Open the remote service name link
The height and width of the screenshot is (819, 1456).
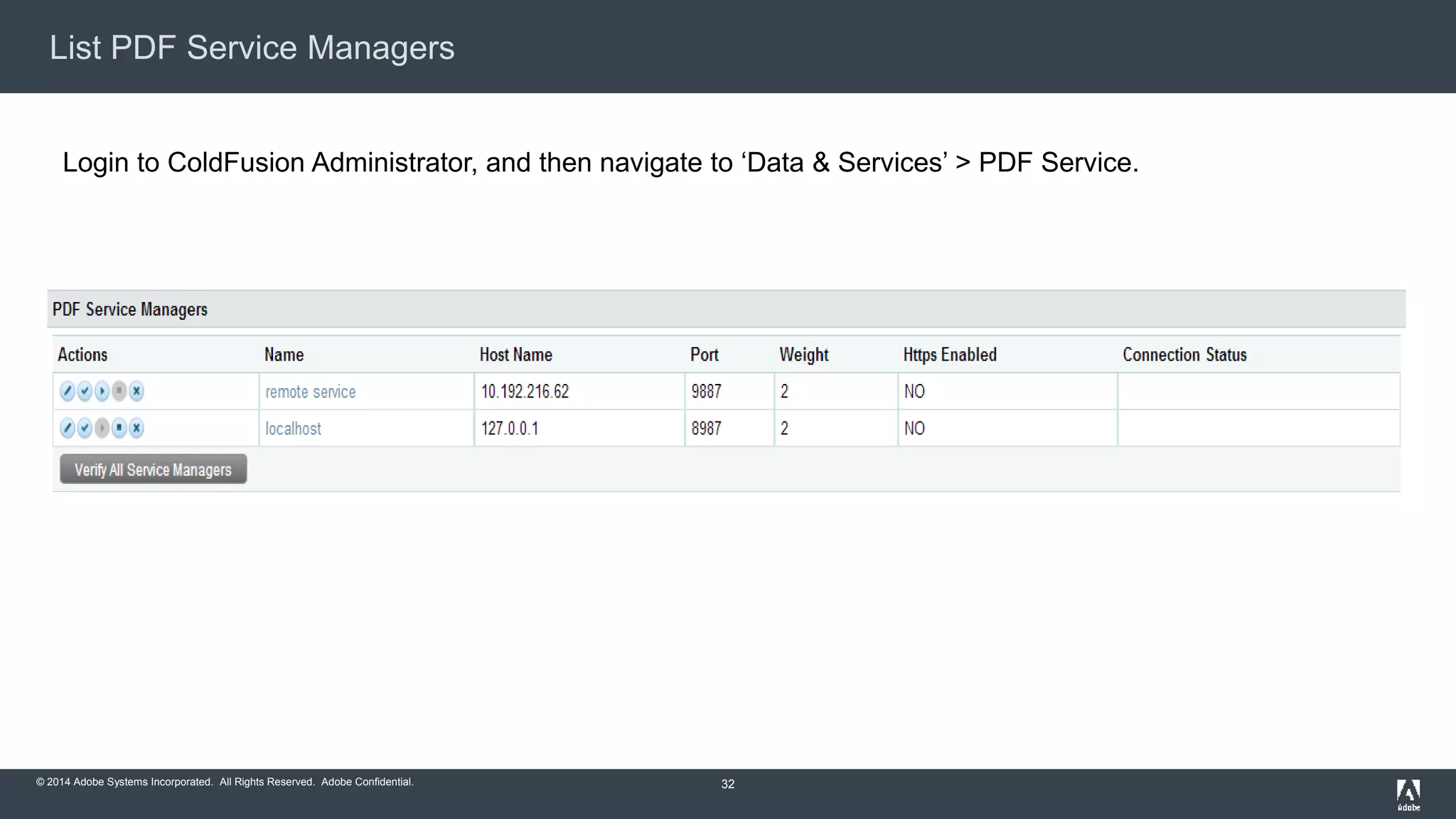pos(311,392)
